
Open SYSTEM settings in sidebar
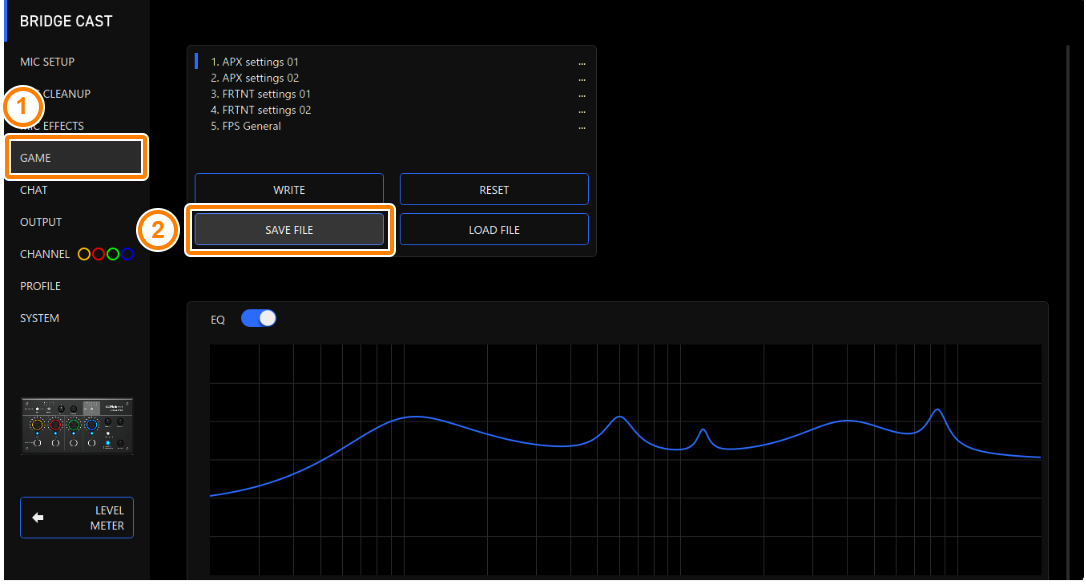(39, 318)
